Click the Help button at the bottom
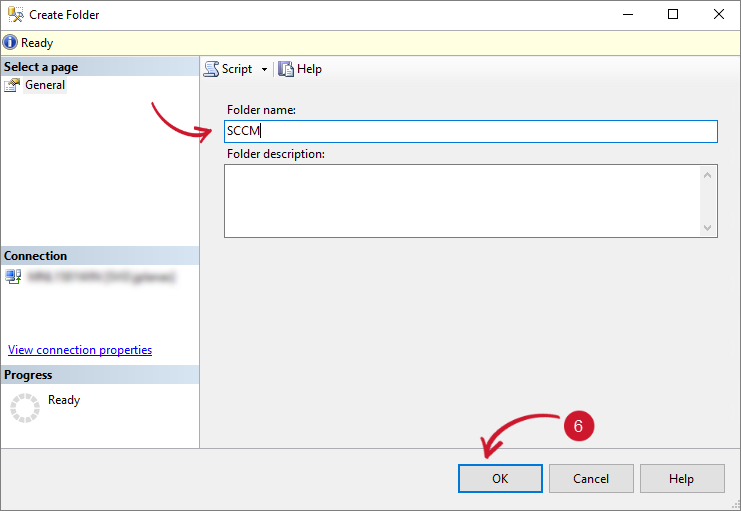 pos(681,478)
